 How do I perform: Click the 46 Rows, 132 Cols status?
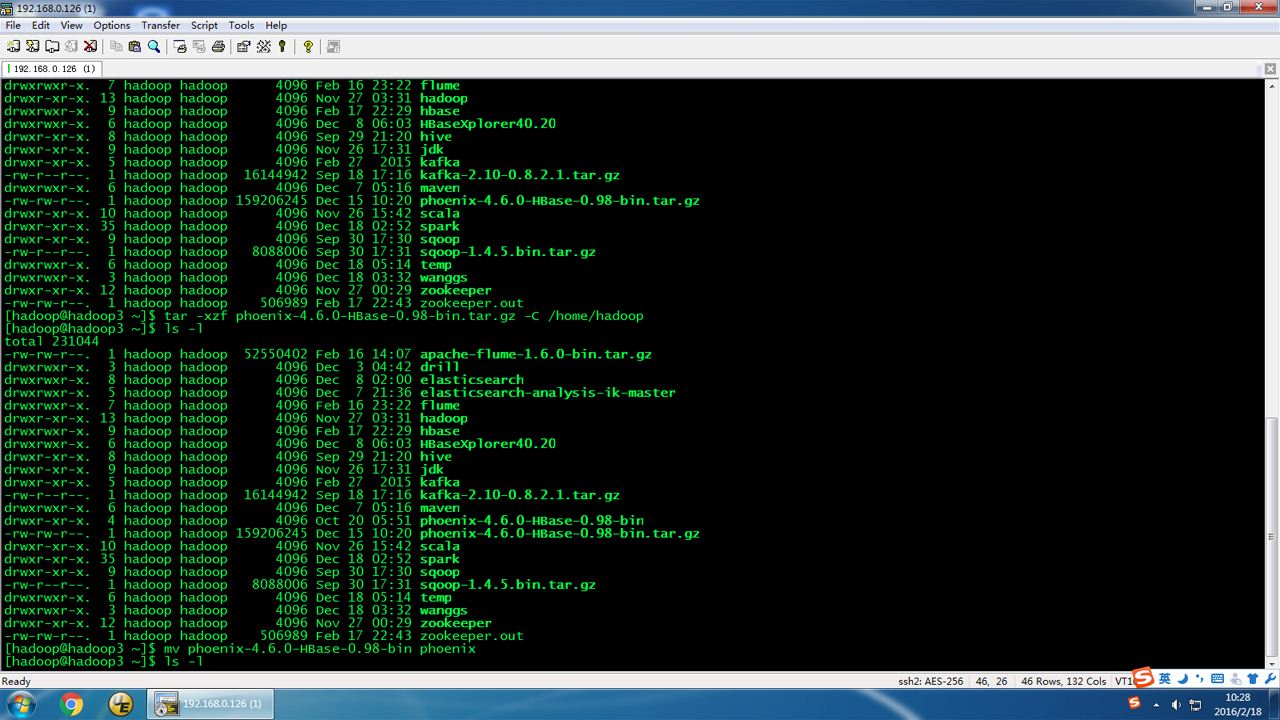[x=1063, y=681]
